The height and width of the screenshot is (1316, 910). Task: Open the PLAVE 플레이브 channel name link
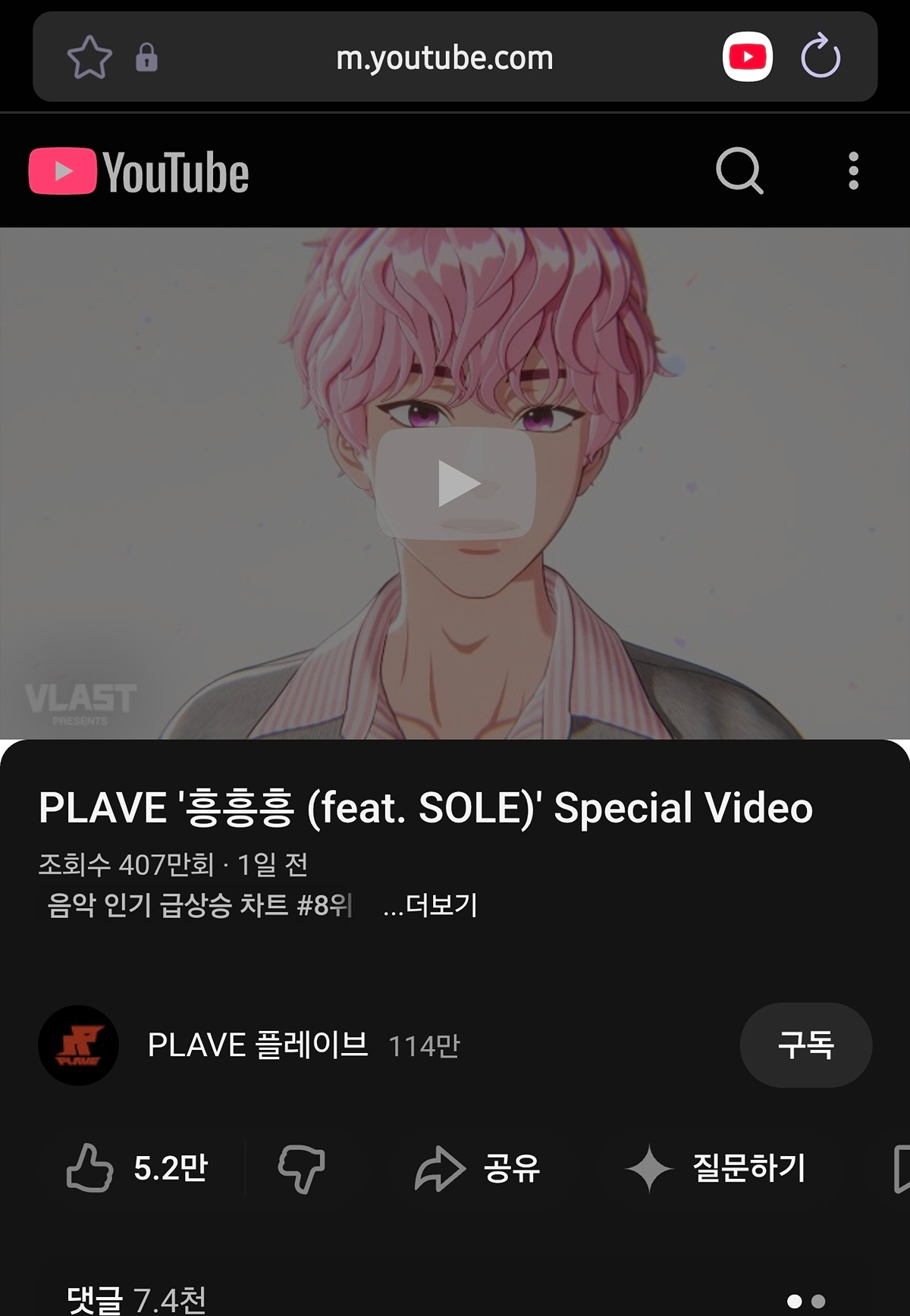[x=258, y=1045]
